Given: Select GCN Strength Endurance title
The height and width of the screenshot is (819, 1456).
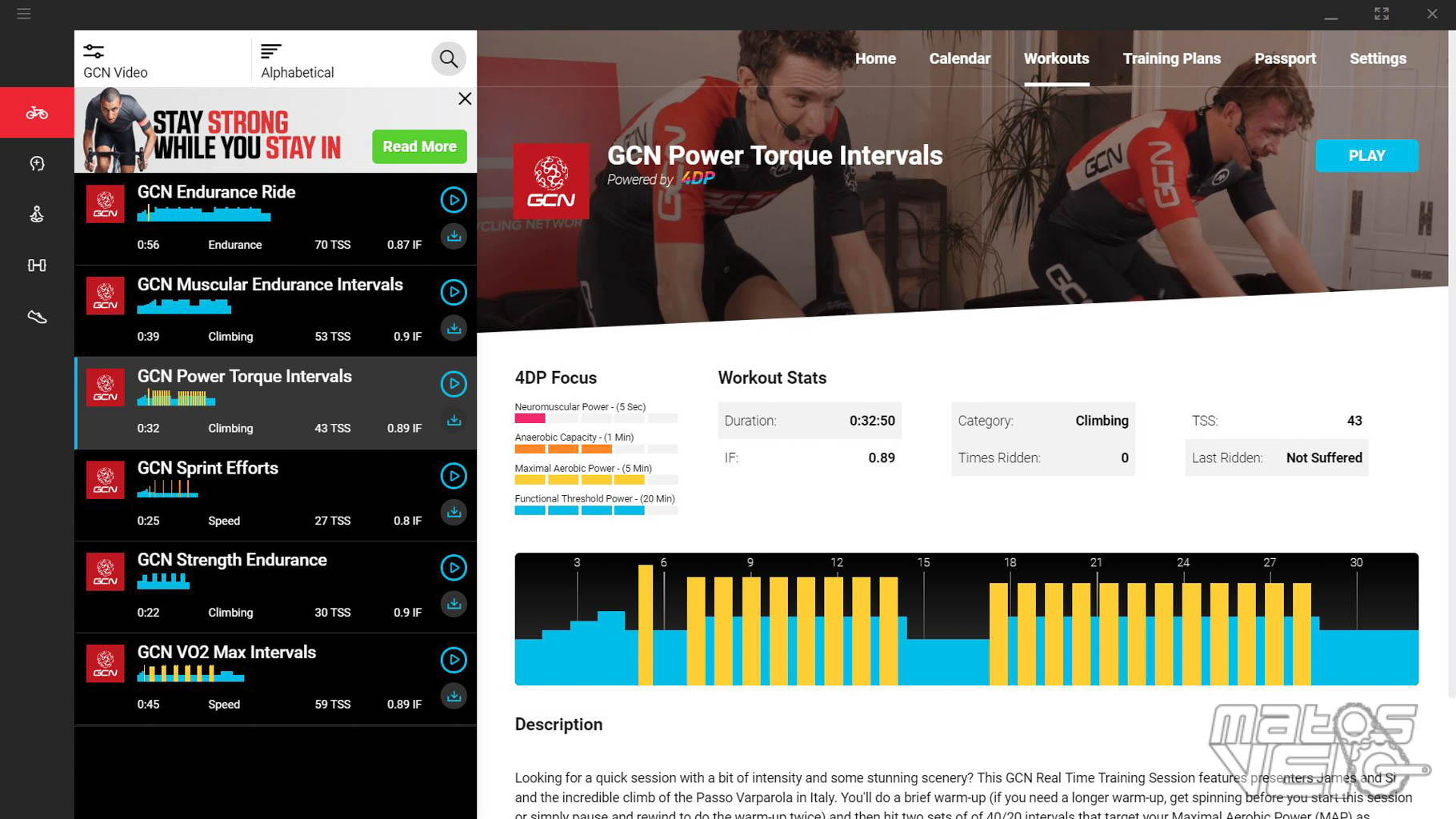Looking at the screenshot, I should pos(232,560).
